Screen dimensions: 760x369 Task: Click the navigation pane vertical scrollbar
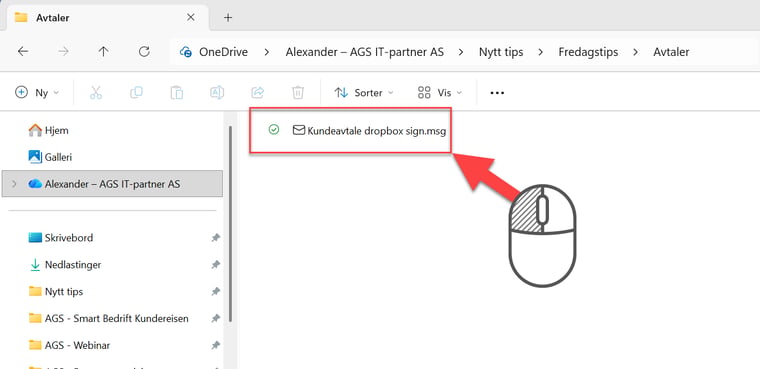coord(230,224)
